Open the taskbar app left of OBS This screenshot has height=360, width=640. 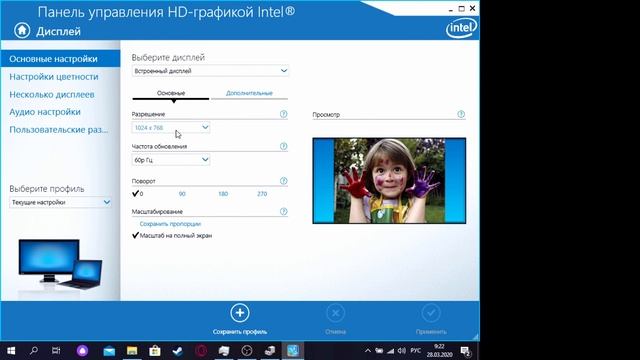[224, 351]
